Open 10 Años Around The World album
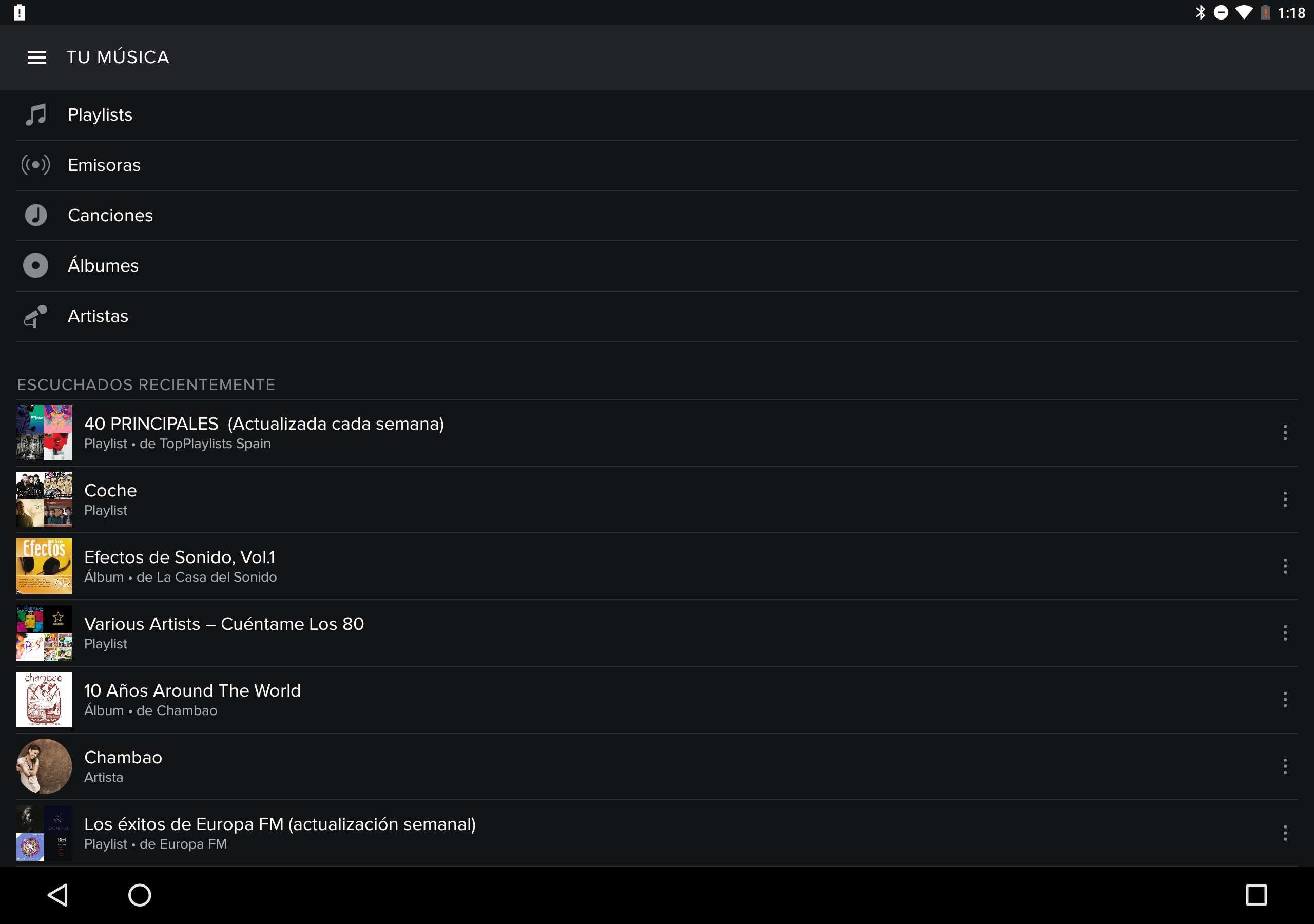This screenshot has width=1314, height=924. tap(192, 699)
